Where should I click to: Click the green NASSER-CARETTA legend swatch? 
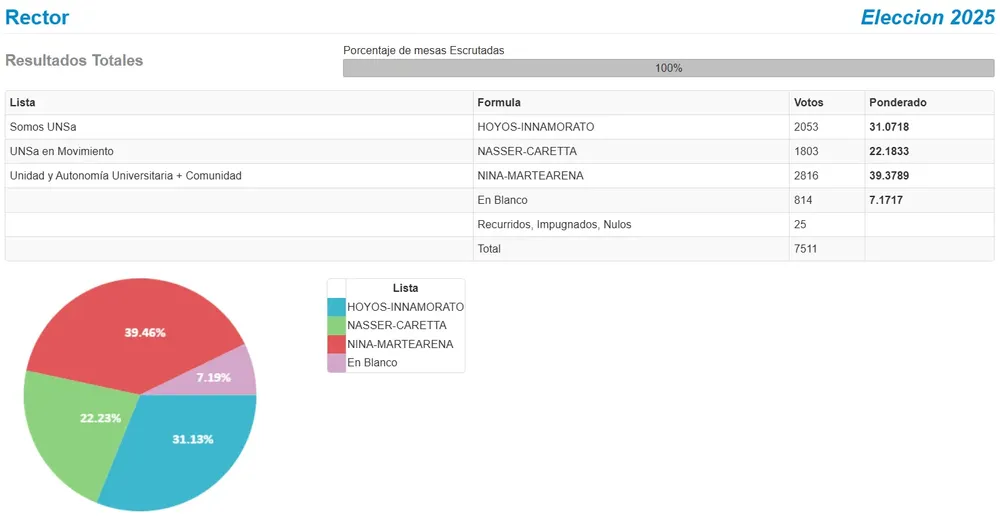336,326
